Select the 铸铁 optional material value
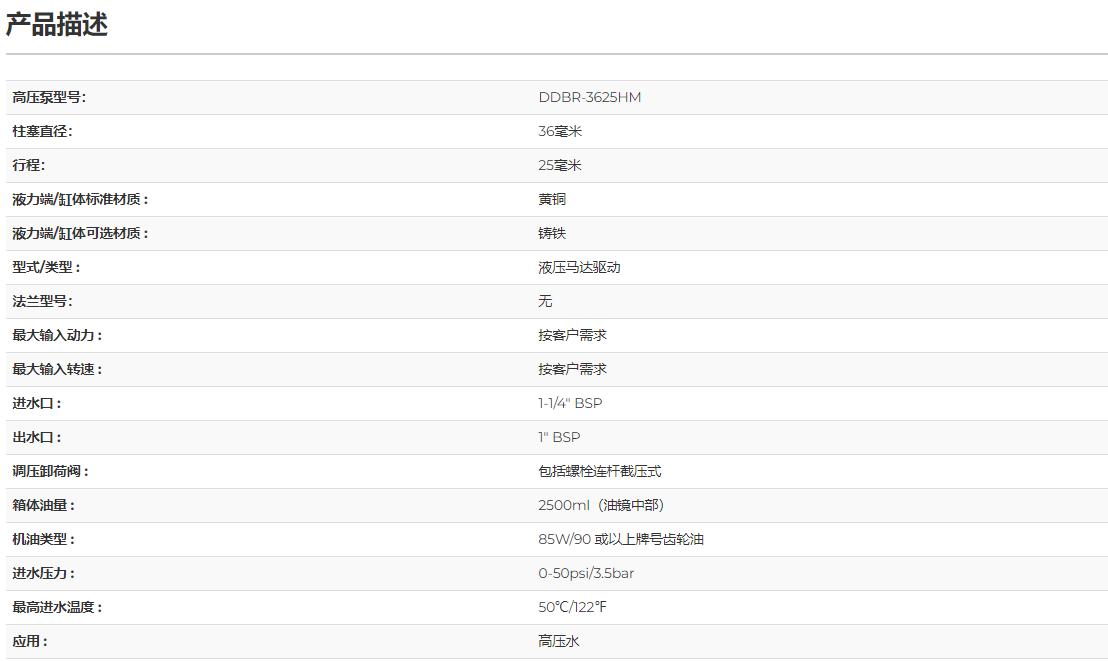Viewport: 1108px width, 661px height. (x=552, y=233)
